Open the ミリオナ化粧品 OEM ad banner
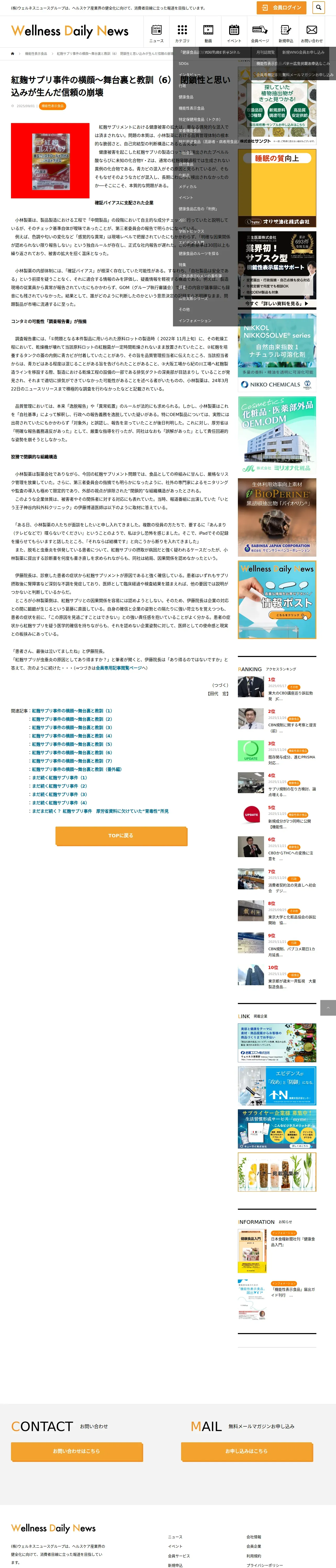 tap(277, 435)
